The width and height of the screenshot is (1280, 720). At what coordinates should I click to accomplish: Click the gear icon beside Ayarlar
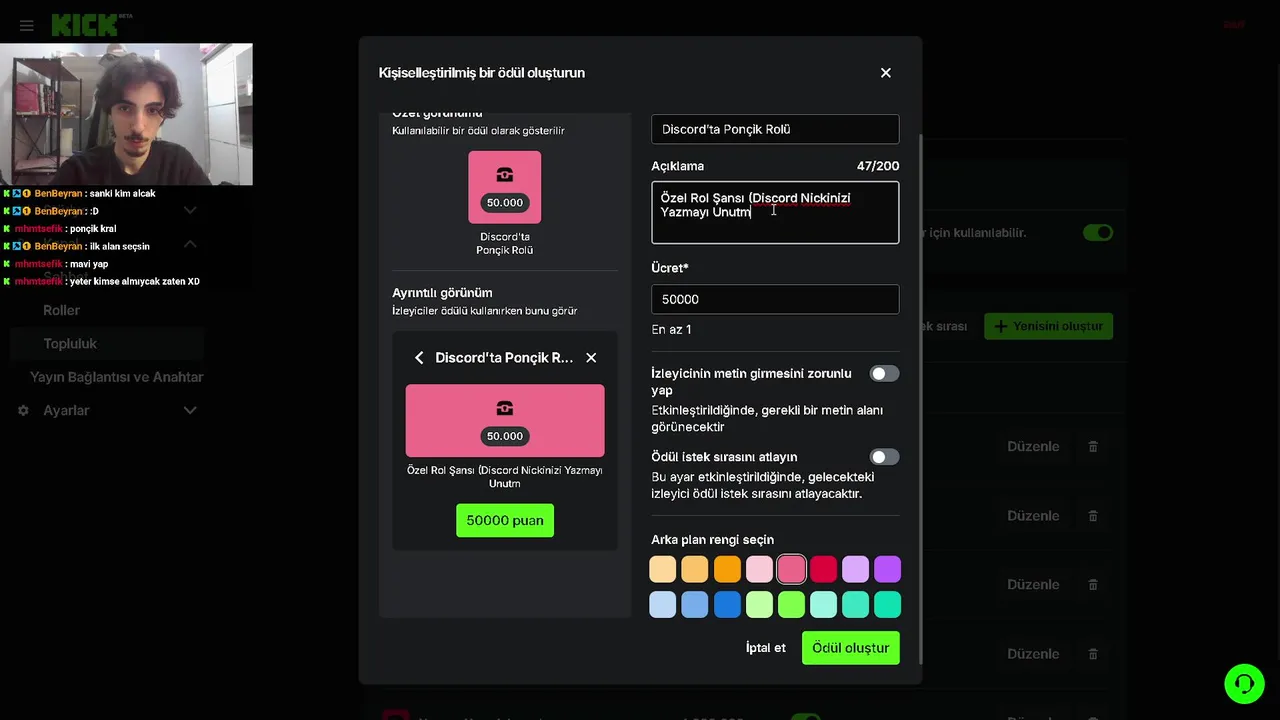pos(23,411)
